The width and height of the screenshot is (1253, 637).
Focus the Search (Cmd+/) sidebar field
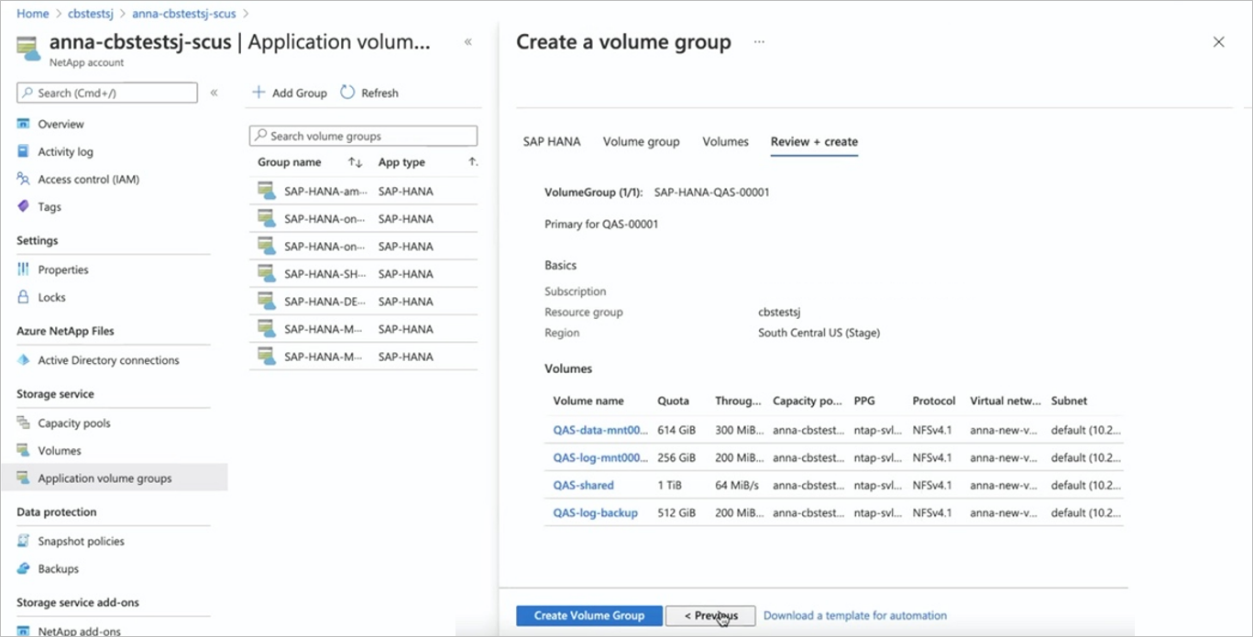click(107, 93)
